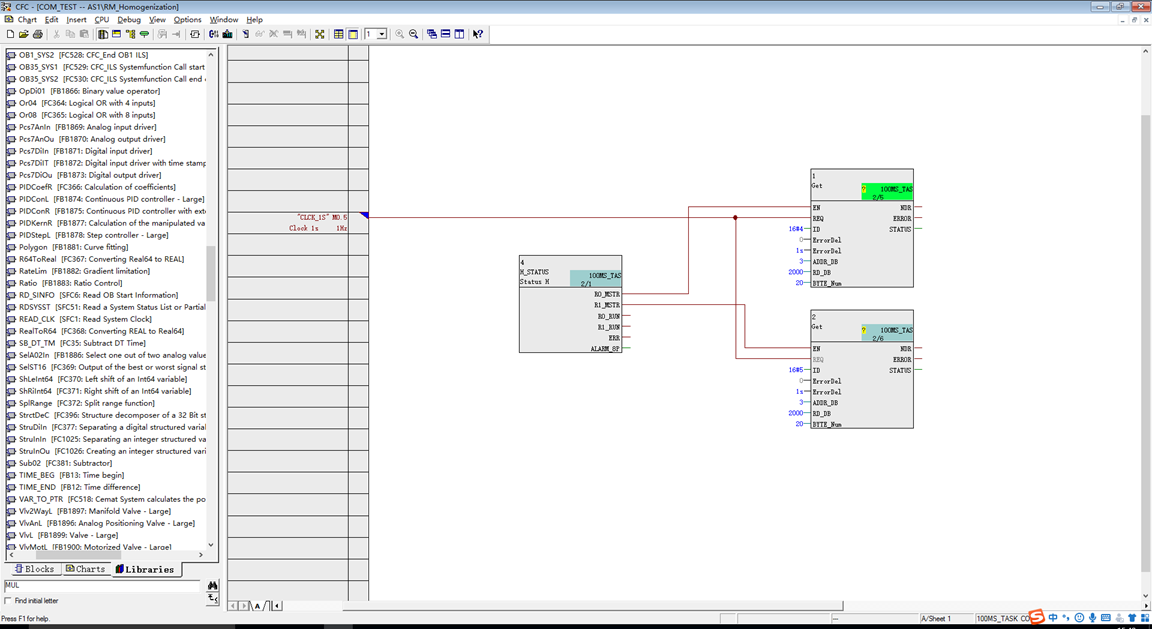Click the binoculars search icon
This screenshot has height=629, width=1152.
click(x=212, y=586)
